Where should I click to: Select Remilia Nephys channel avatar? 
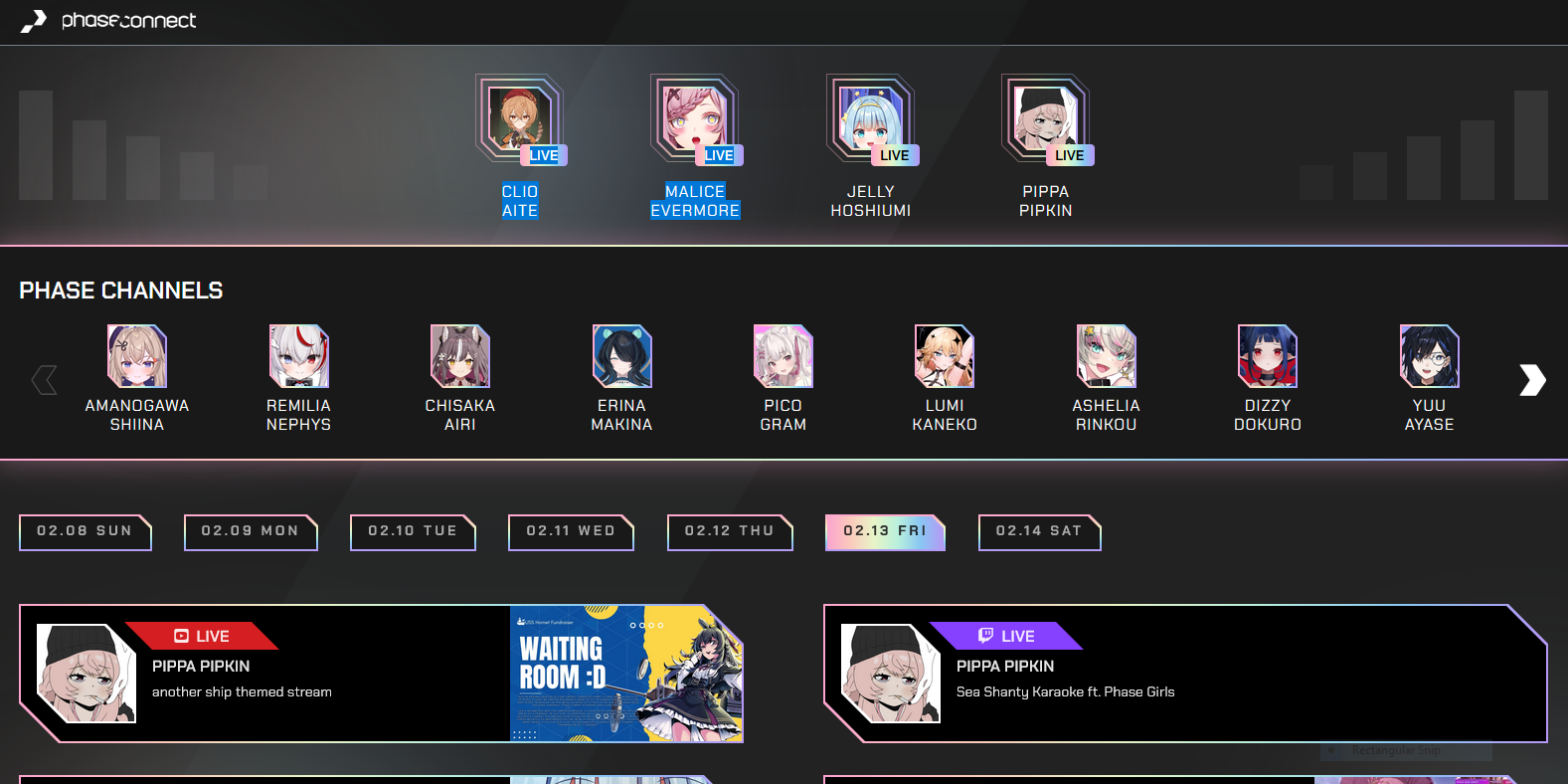[x=299, y=356]
